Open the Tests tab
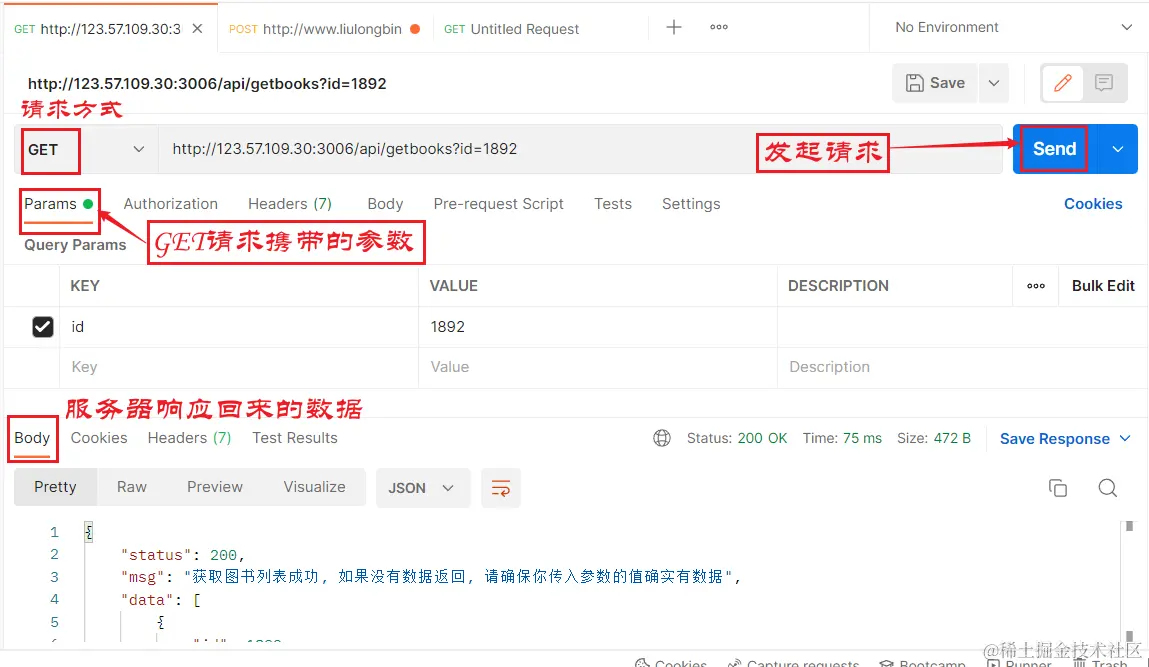This screenshot has width=1149, height=667. 613,204
